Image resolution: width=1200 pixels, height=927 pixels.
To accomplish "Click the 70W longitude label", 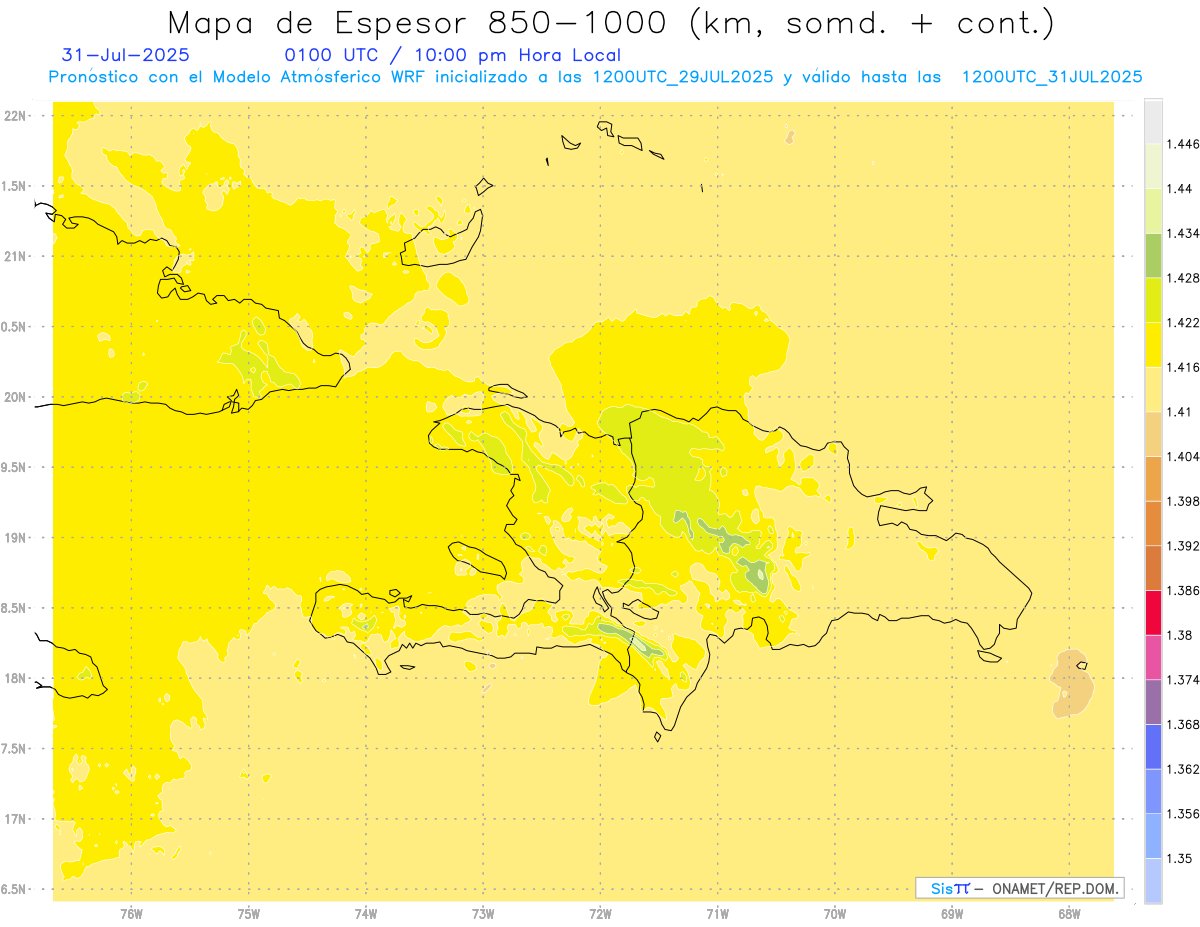I will click(x=835, y=913).
